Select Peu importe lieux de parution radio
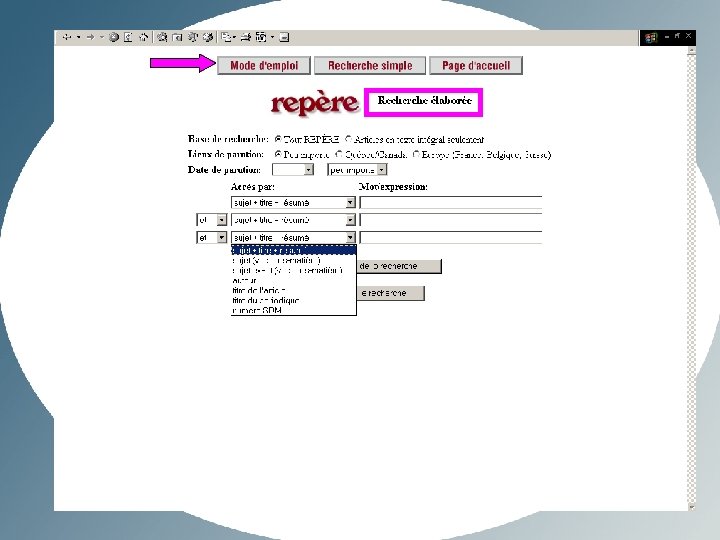 coord(278,154)
